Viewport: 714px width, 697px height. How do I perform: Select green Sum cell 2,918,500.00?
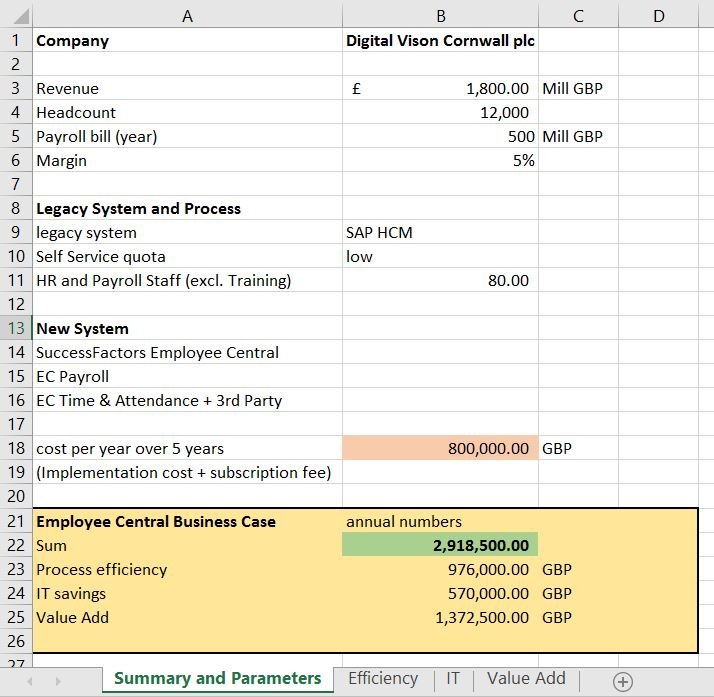[x=440, y=545]
